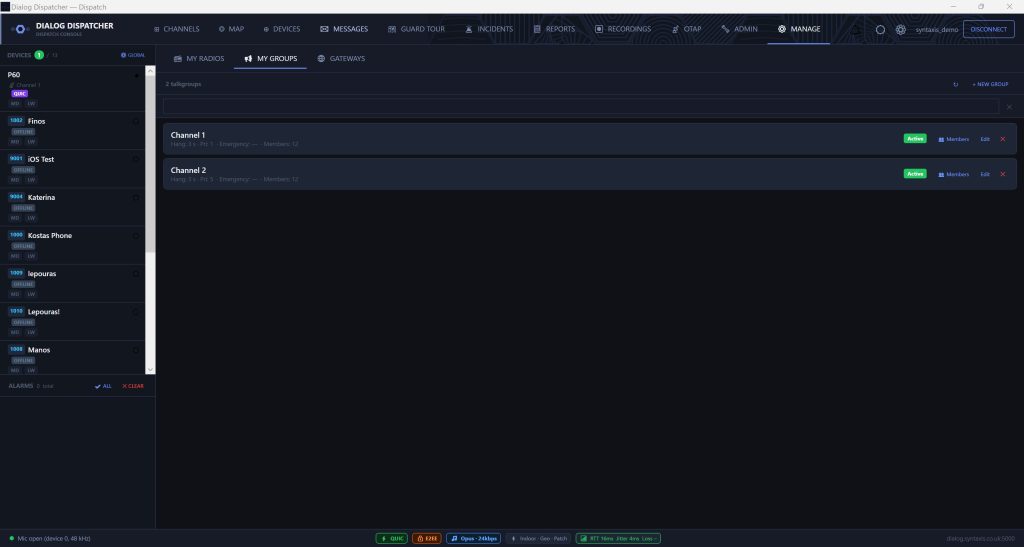Switch to Guard Tour
The image size is (1024, 547).
click(x=416, y=29)
